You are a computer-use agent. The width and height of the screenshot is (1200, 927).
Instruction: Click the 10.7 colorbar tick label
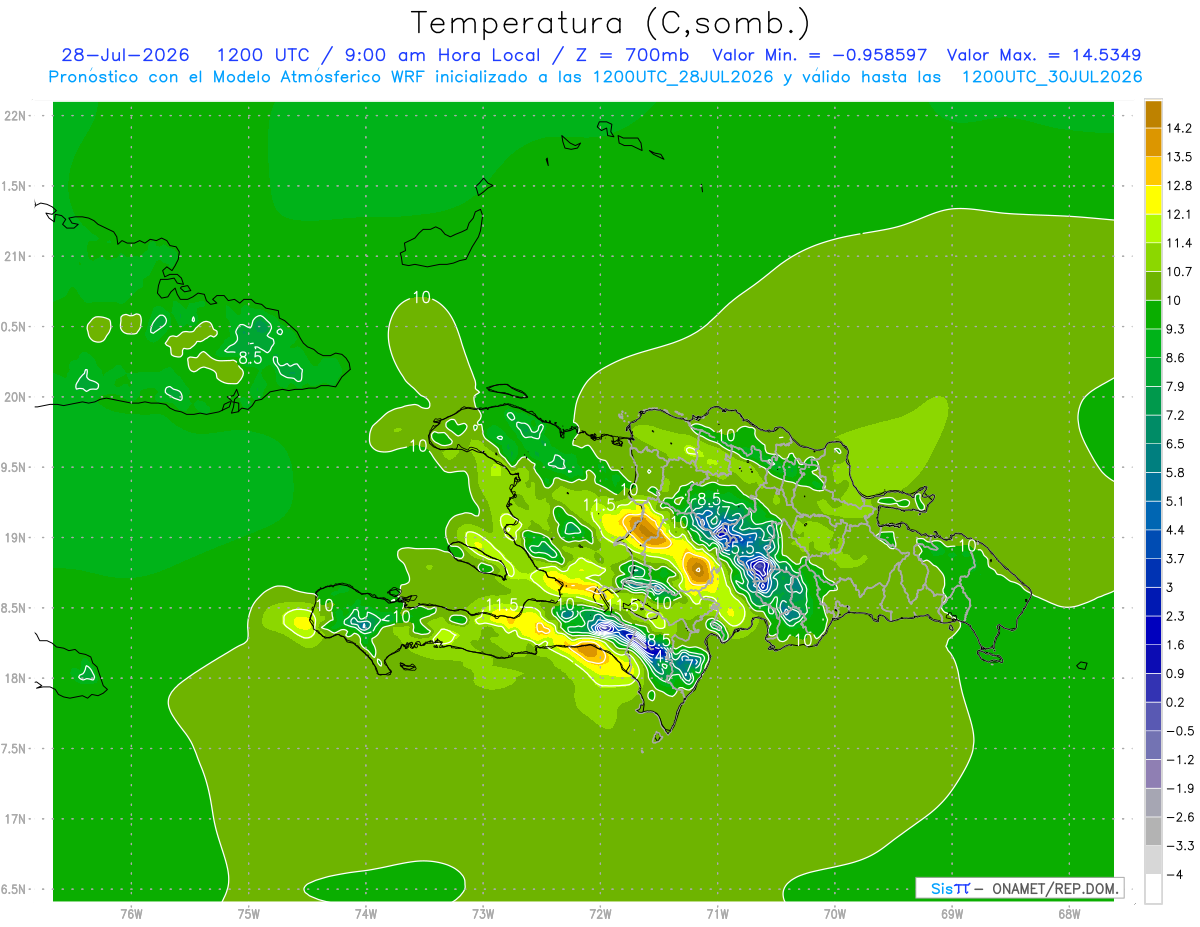pyautogui.click(x=1180, y=272)
